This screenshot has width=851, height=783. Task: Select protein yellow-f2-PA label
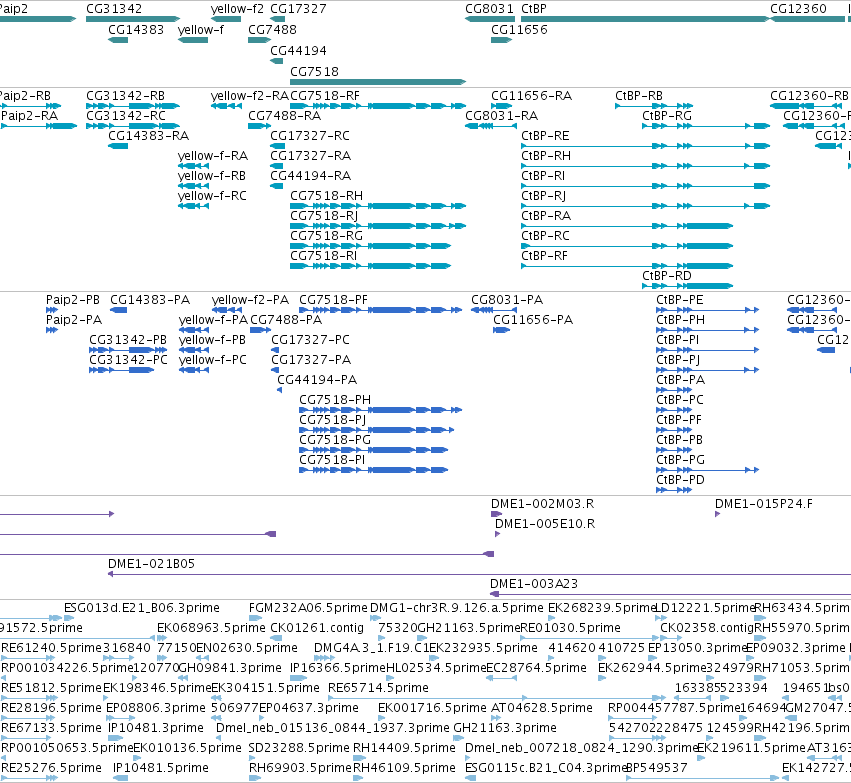[x=250, y=300]
